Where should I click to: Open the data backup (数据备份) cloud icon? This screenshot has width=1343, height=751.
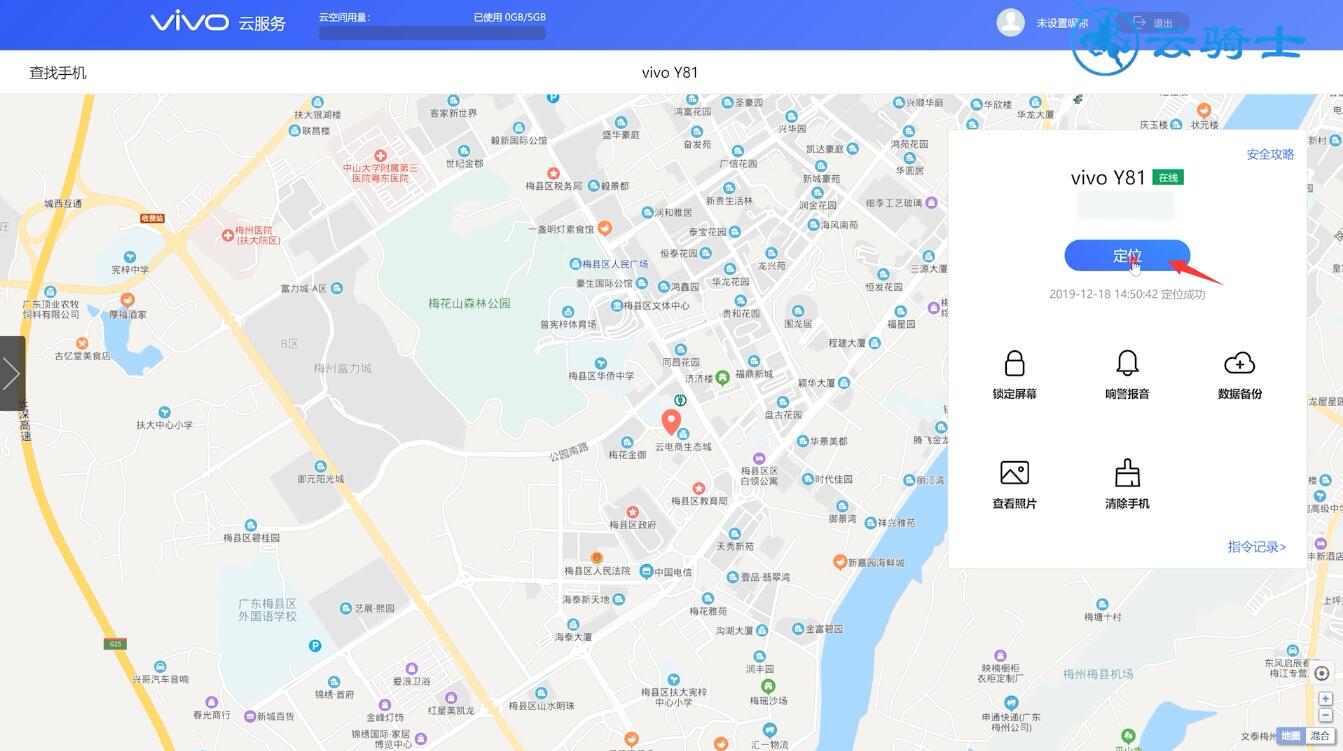1239,363
